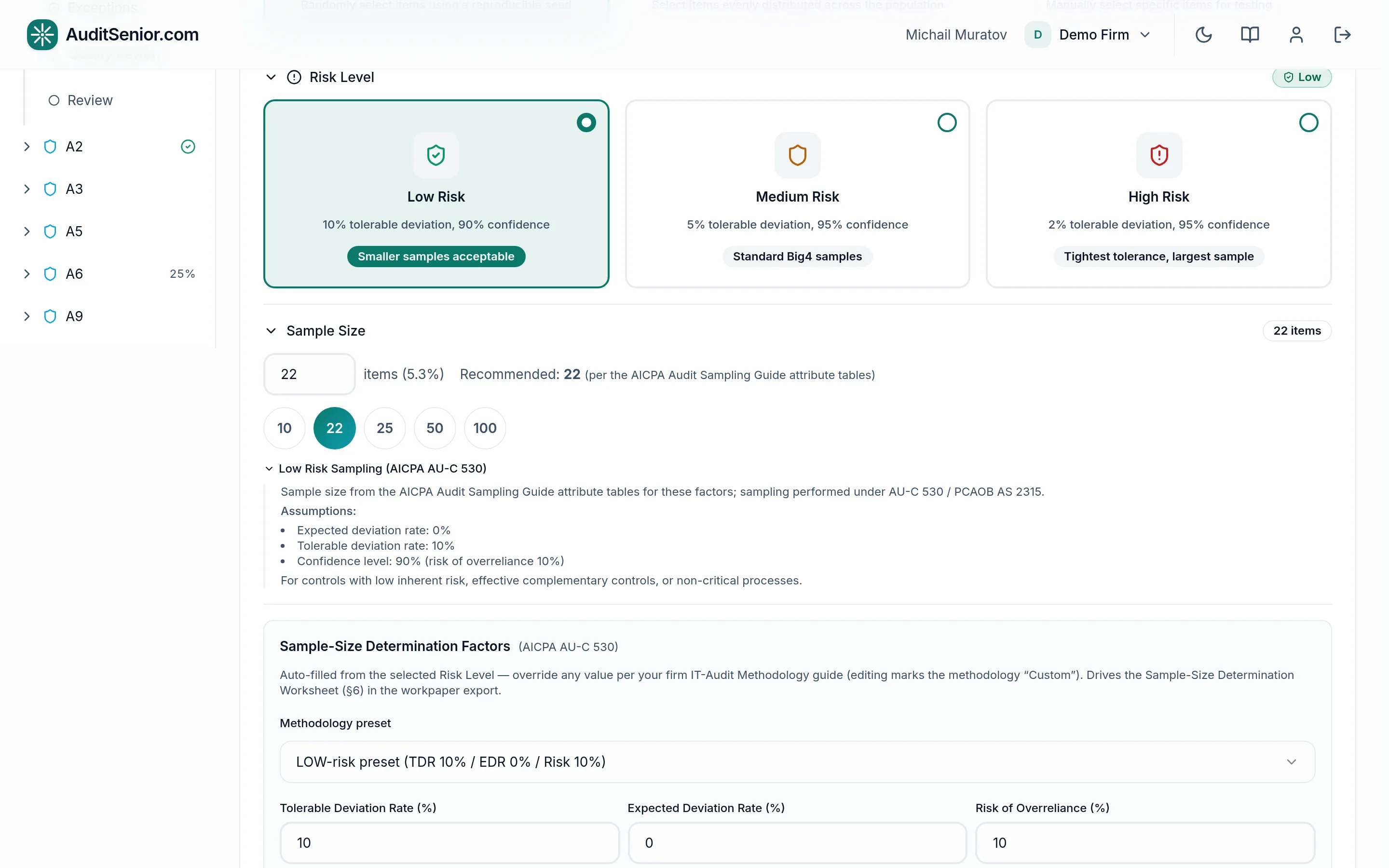Screen dimensions: 1389x868
Task: Collapse the Sample Size section chevron
Action: [271, 331]
